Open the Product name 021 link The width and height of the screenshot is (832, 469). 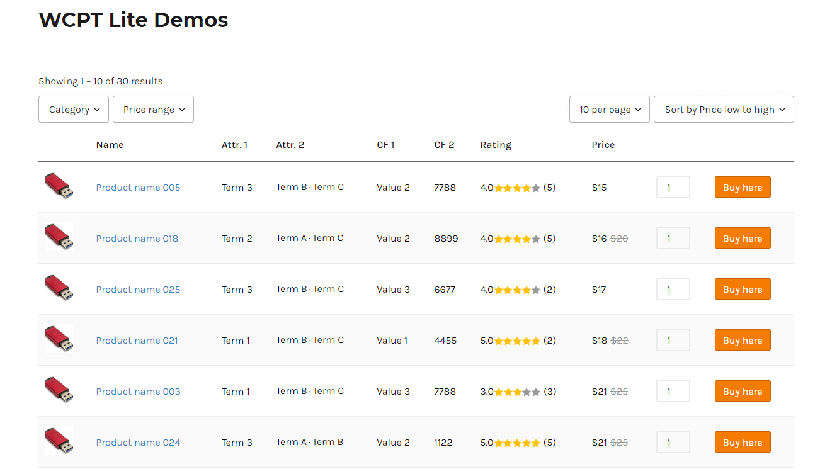[x=137, y=340]
